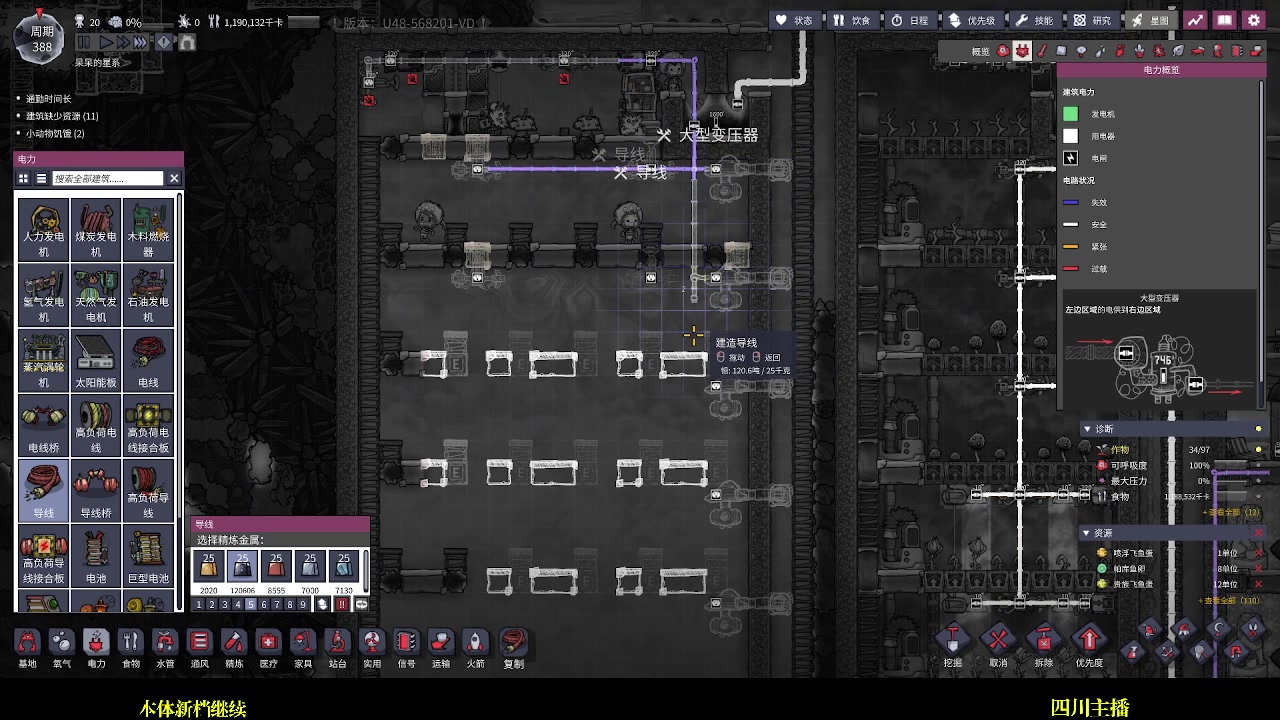The height and width of the screenshot is (720, 1280).
Task: Activate the 优先度 priority tool
Action: coord(1089,645)
